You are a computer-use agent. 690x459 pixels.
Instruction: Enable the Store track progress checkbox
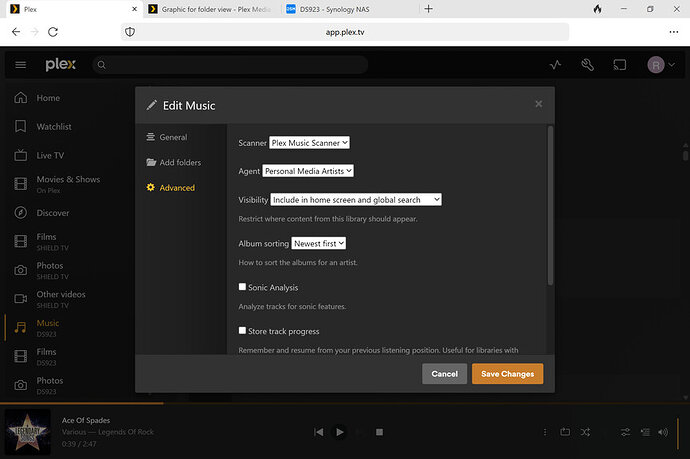[242, 330]
